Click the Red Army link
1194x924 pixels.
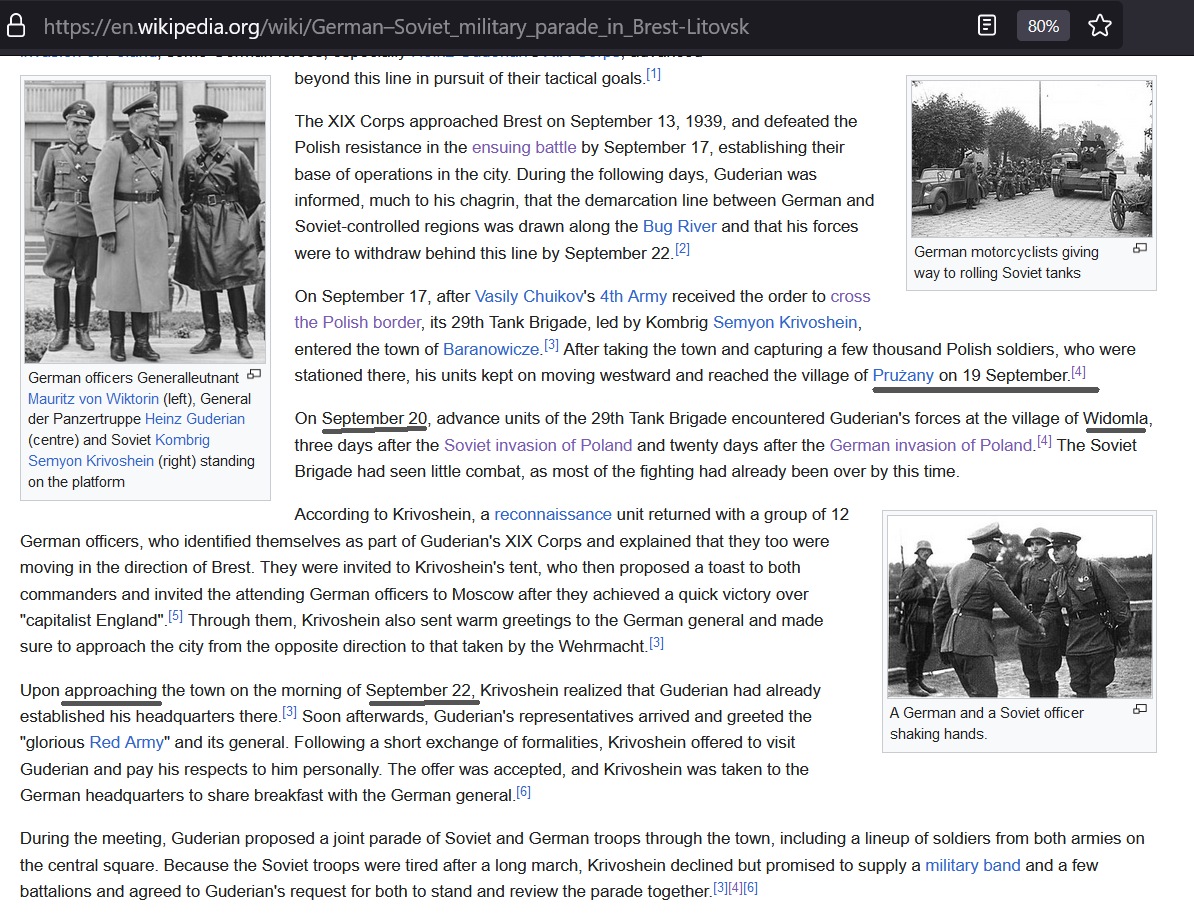(x=126, y=743)
